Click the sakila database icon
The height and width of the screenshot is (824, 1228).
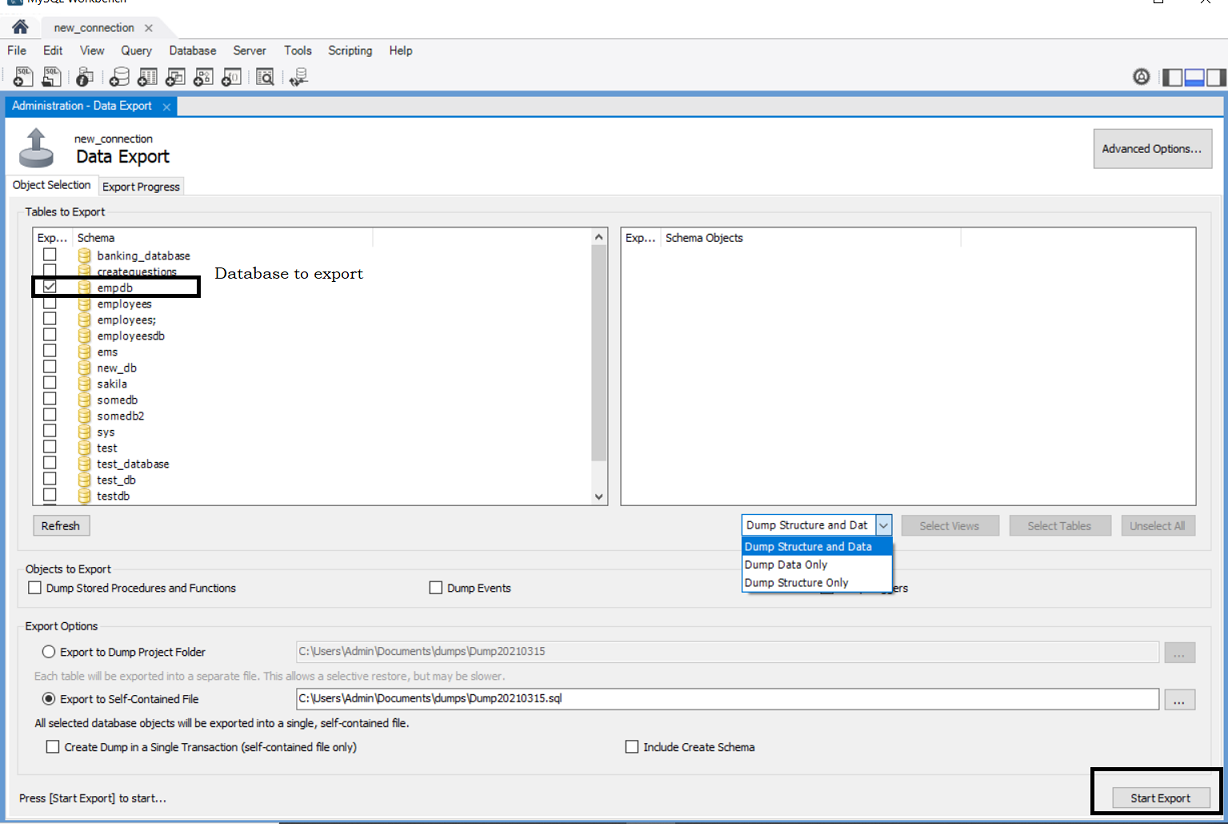(85, 384)
